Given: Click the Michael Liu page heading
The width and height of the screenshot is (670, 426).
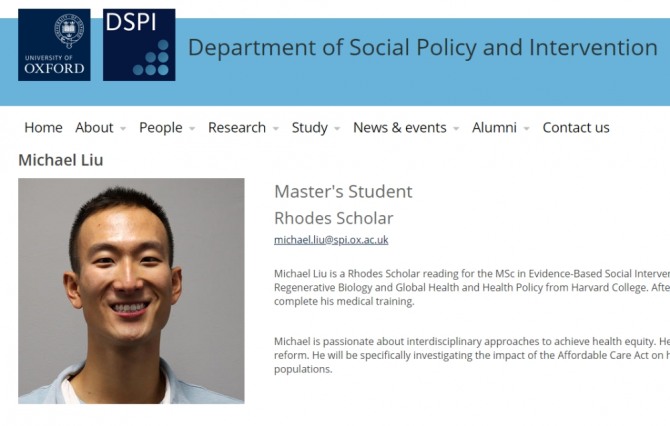Looking at the screenshot, I should 60,160.
